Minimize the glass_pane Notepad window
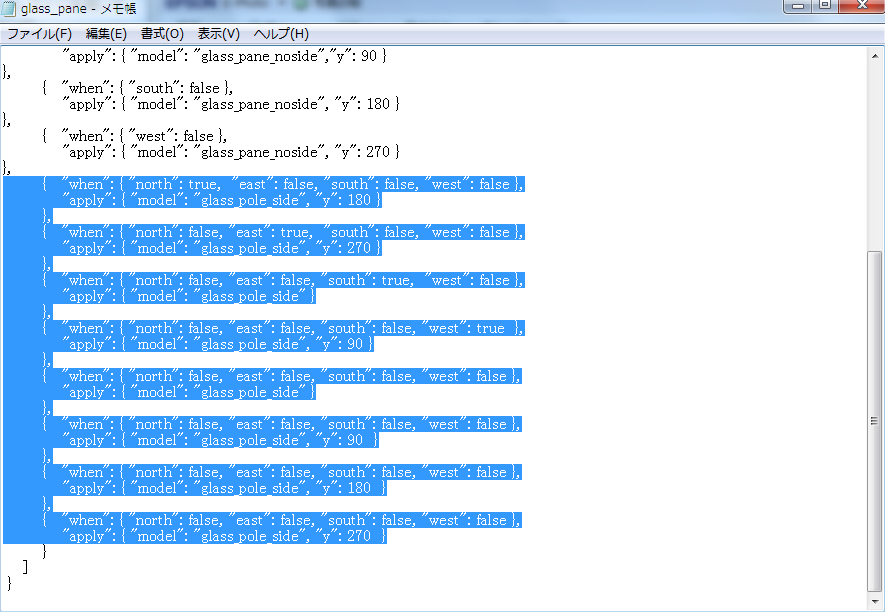Image resolution: width=885 pixels, height=612 pixels. point(798,6)
